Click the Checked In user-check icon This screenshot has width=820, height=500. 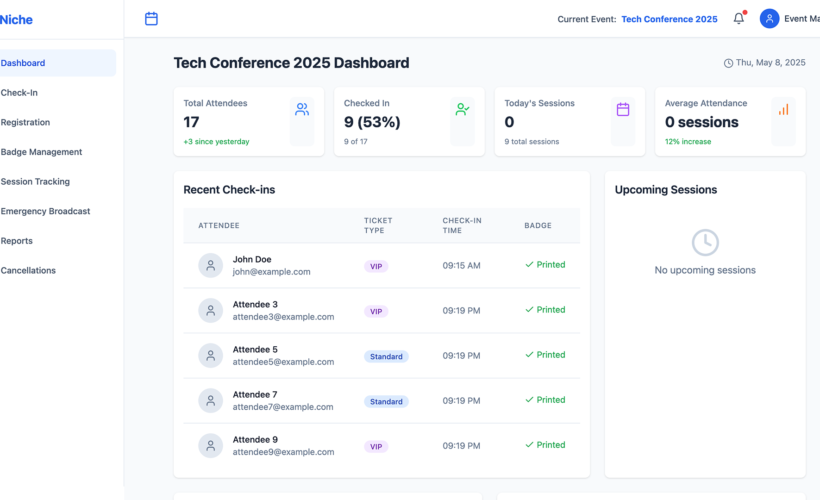tap(462, 110)
